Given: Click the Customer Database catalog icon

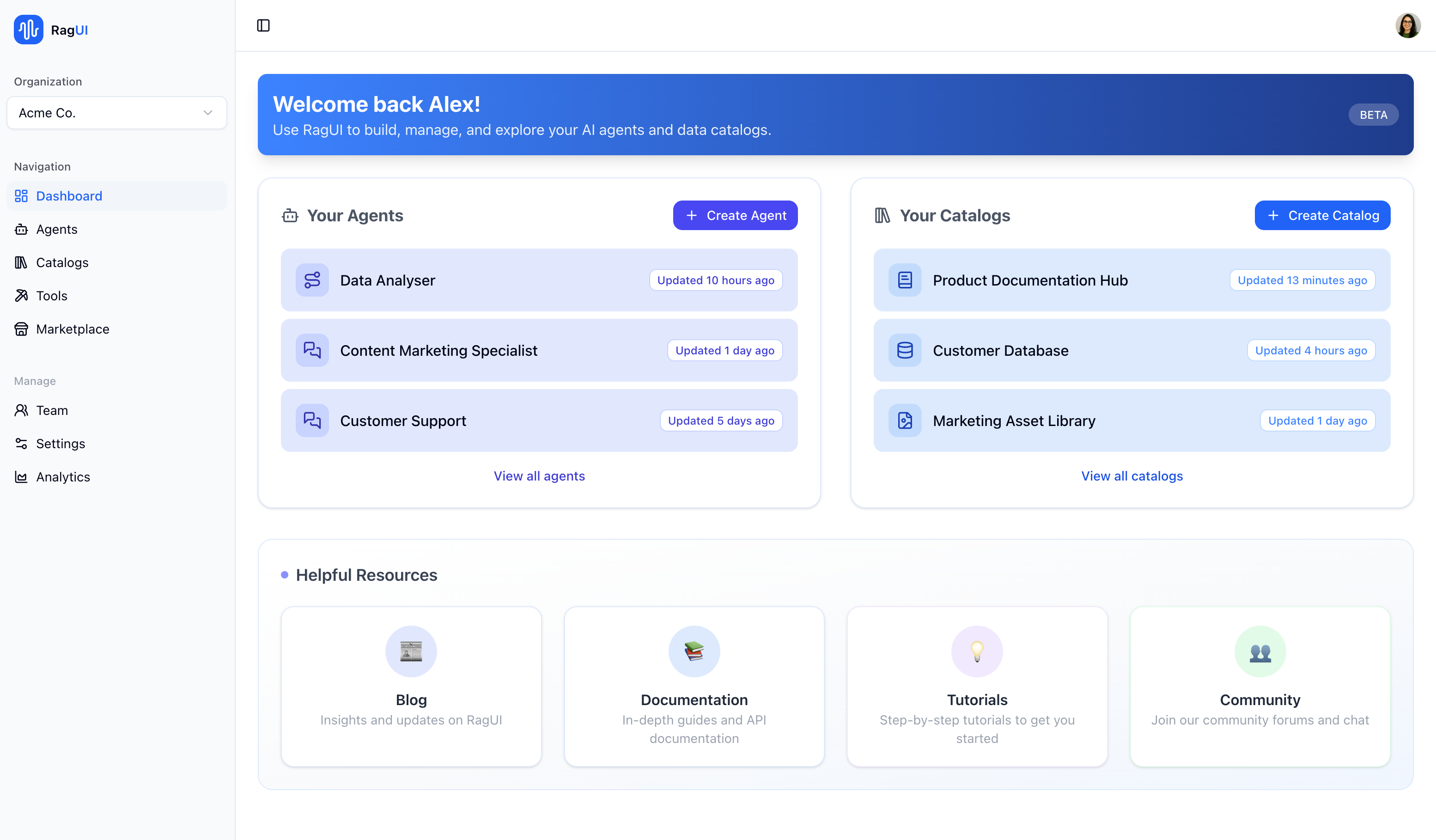Looking at the screenshot, I should pyautogui.click(x=905, y=350).
